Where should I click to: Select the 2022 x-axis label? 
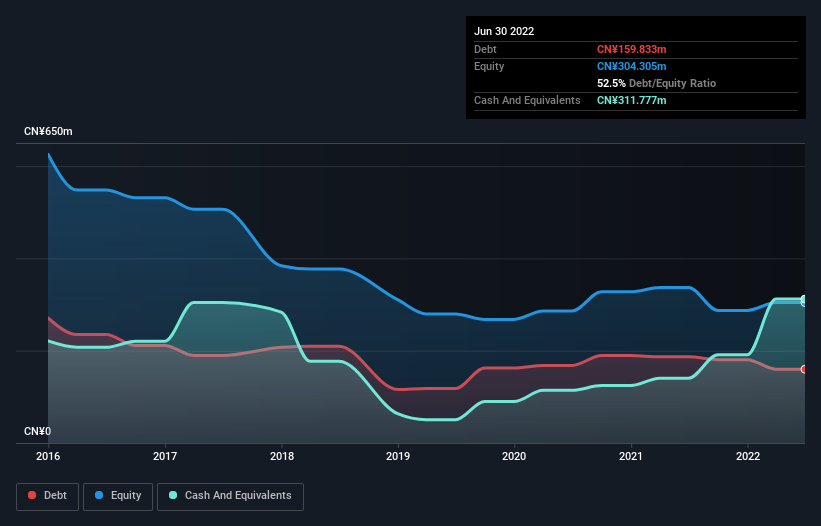748,456
